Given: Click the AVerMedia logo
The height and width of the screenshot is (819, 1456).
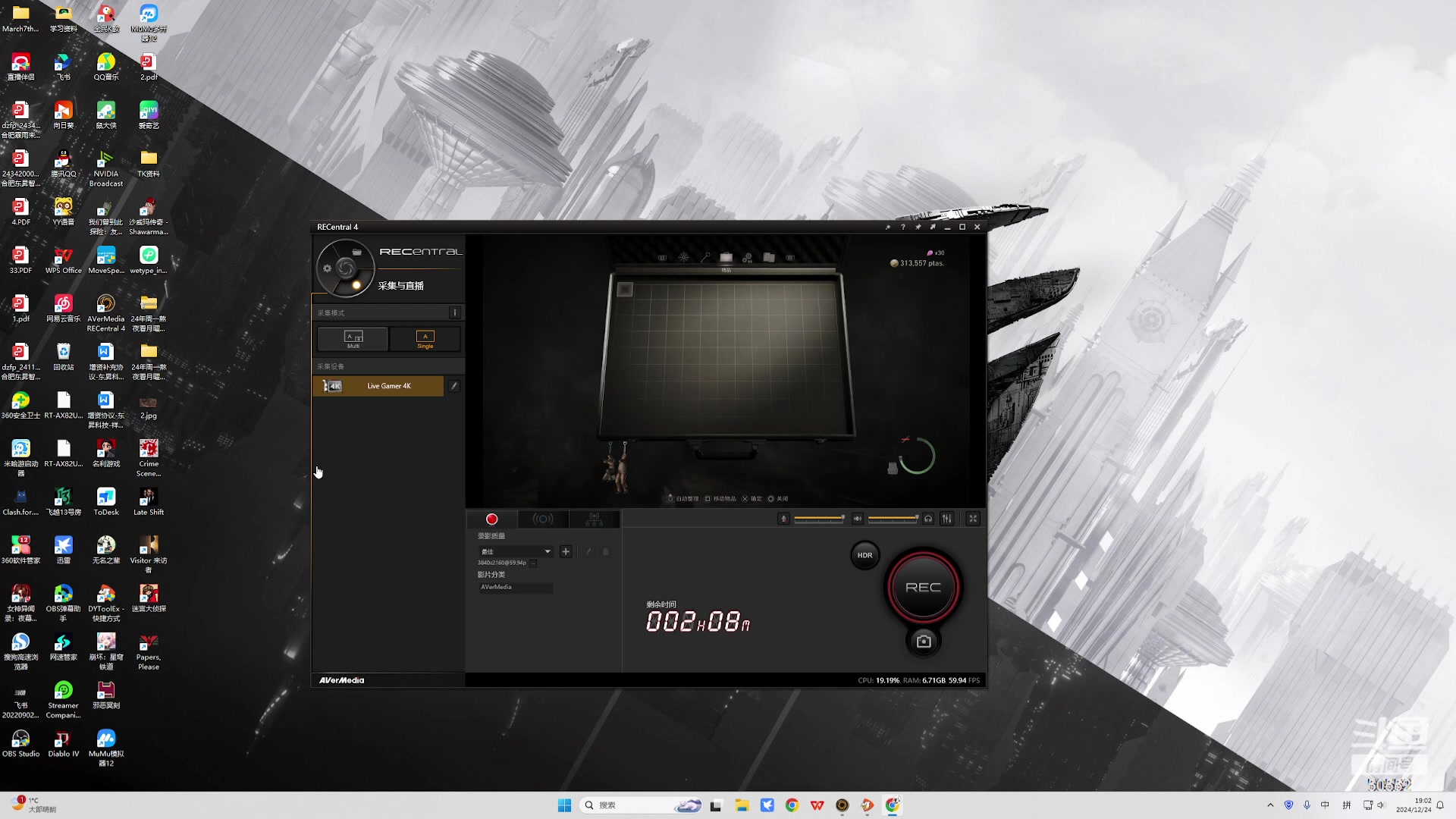Looking at the screenshot, I should (x=341, y=680).
